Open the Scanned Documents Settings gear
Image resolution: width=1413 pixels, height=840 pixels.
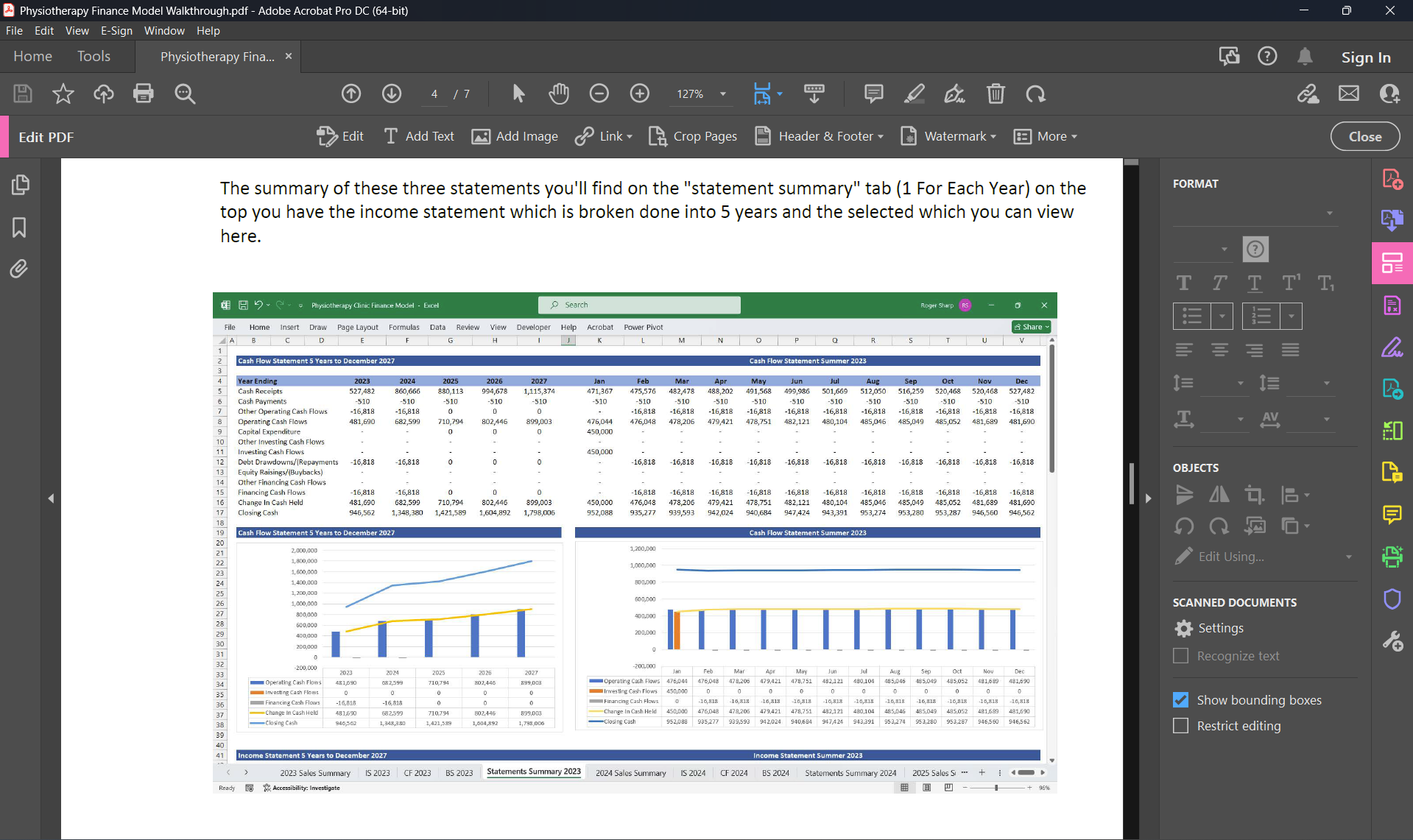(x=1184, y=628)
